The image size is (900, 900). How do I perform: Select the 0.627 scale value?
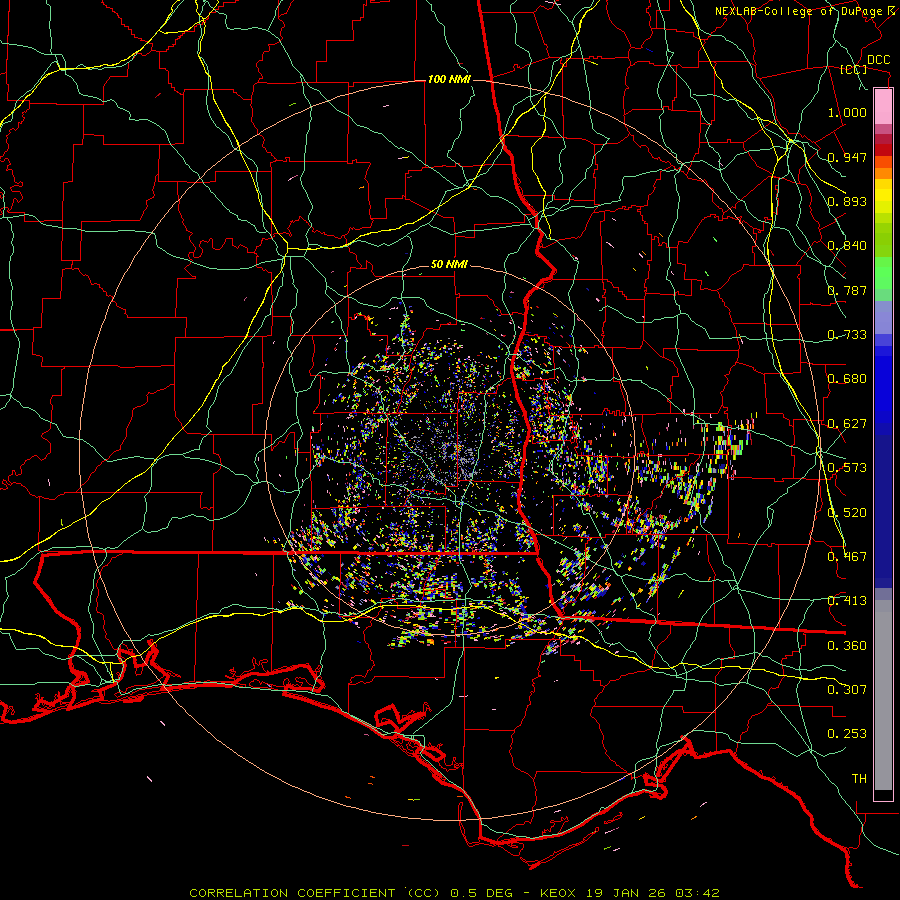pyautogui.click(x=847, y=424)
